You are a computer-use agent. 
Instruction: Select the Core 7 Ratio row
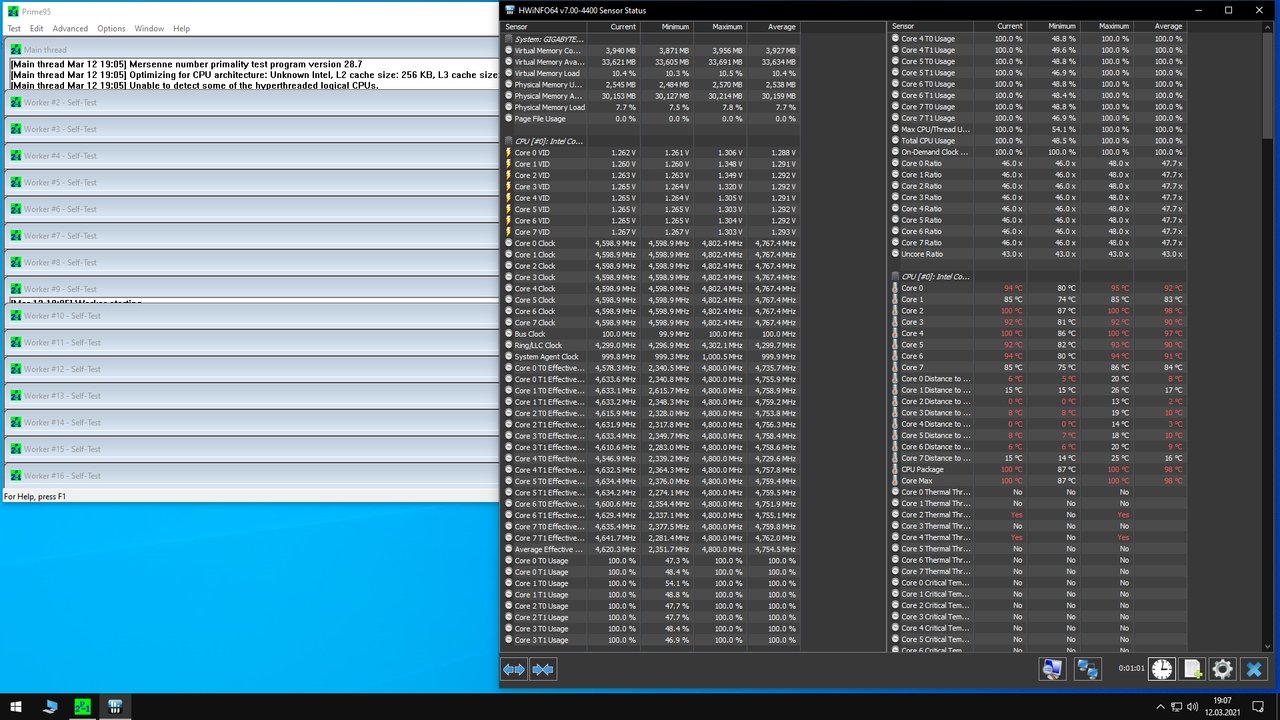coord(1037,243)
